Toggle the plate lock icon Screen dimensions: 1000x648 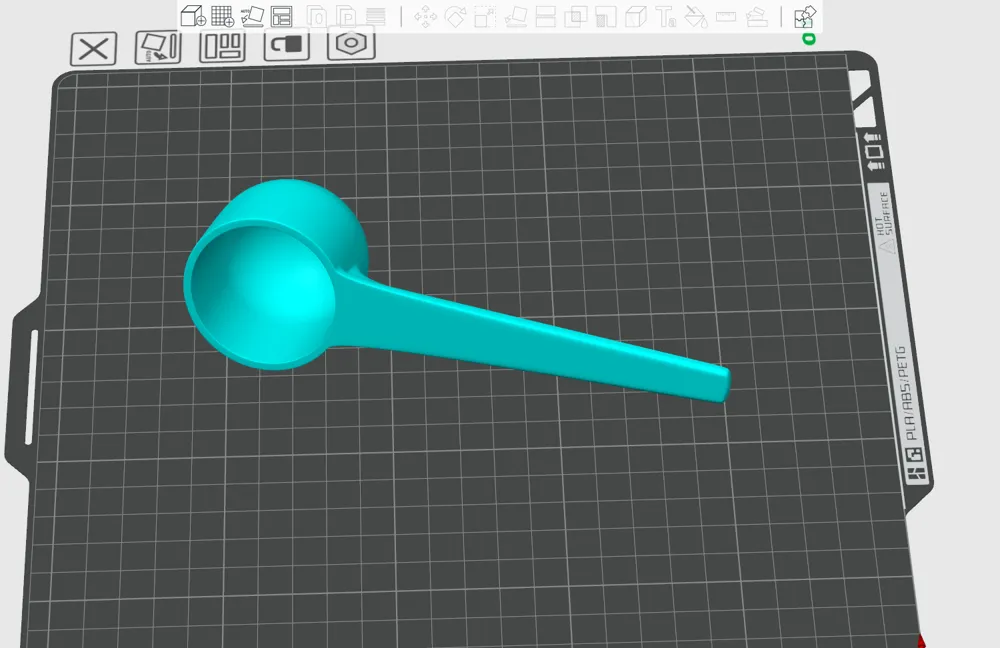(287, 45)
